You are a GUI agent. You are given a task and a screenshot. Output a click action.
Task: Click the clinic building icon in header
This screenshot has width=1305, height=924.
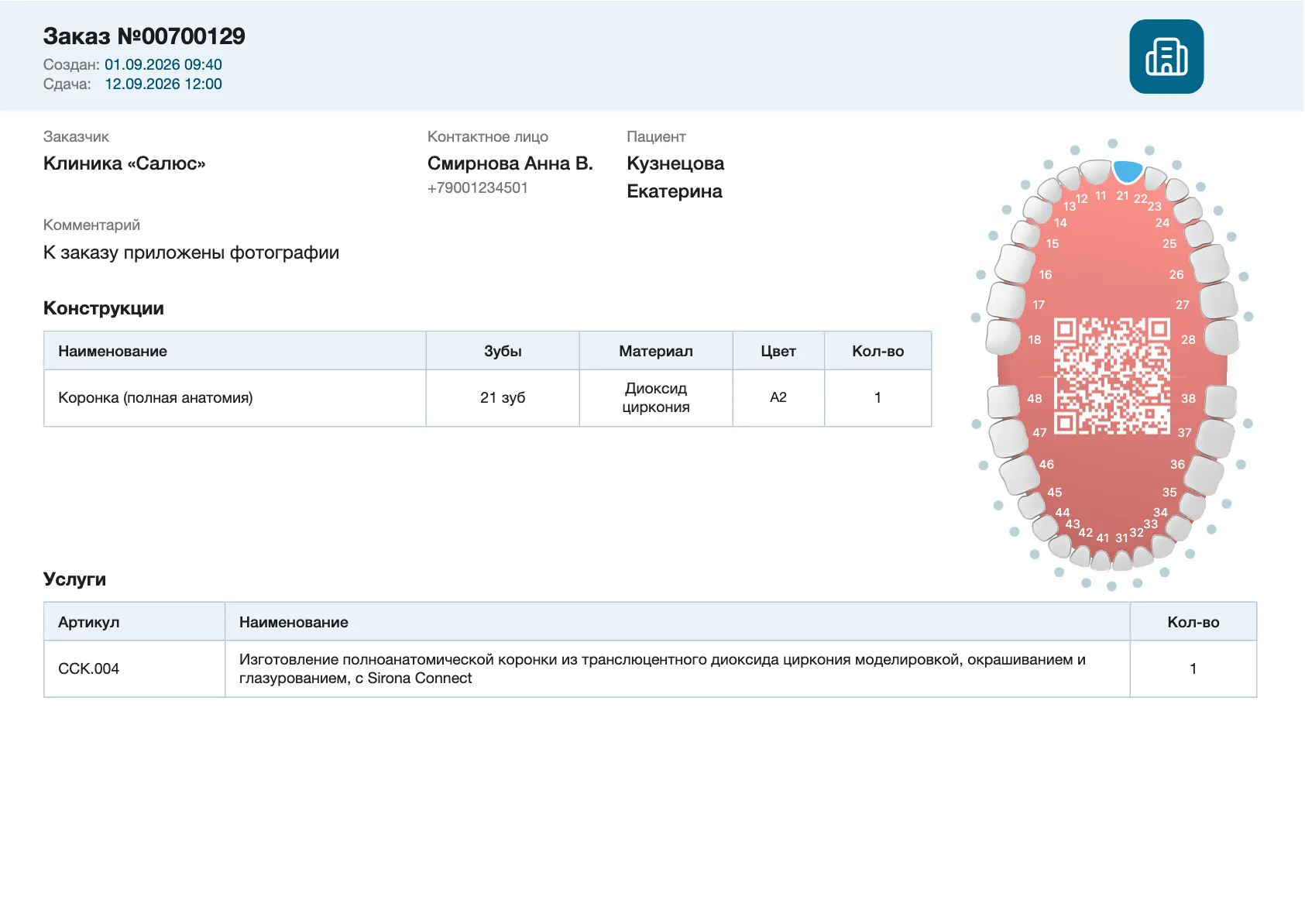coord(1166,57)
